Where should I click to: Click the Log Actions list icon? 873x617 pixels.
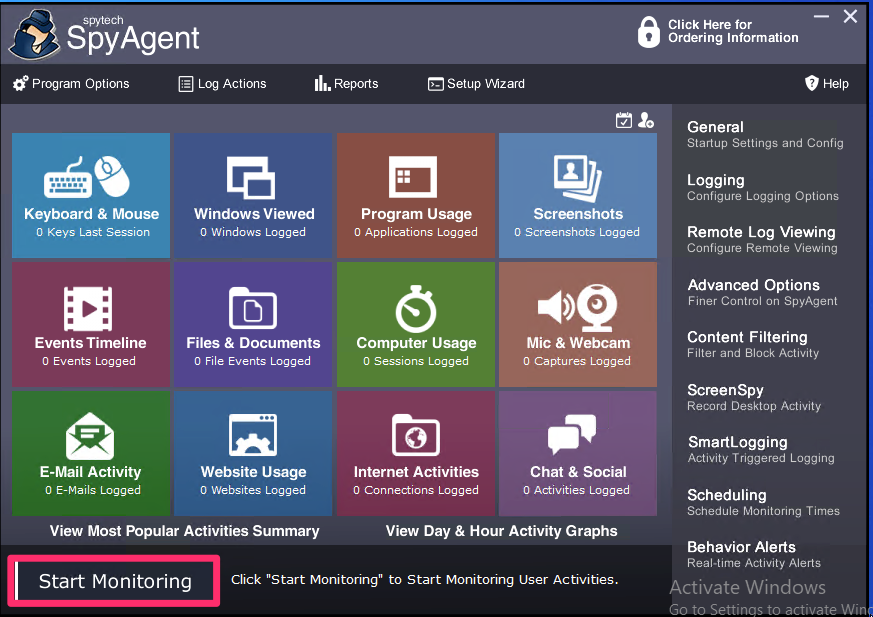[185, 84]
